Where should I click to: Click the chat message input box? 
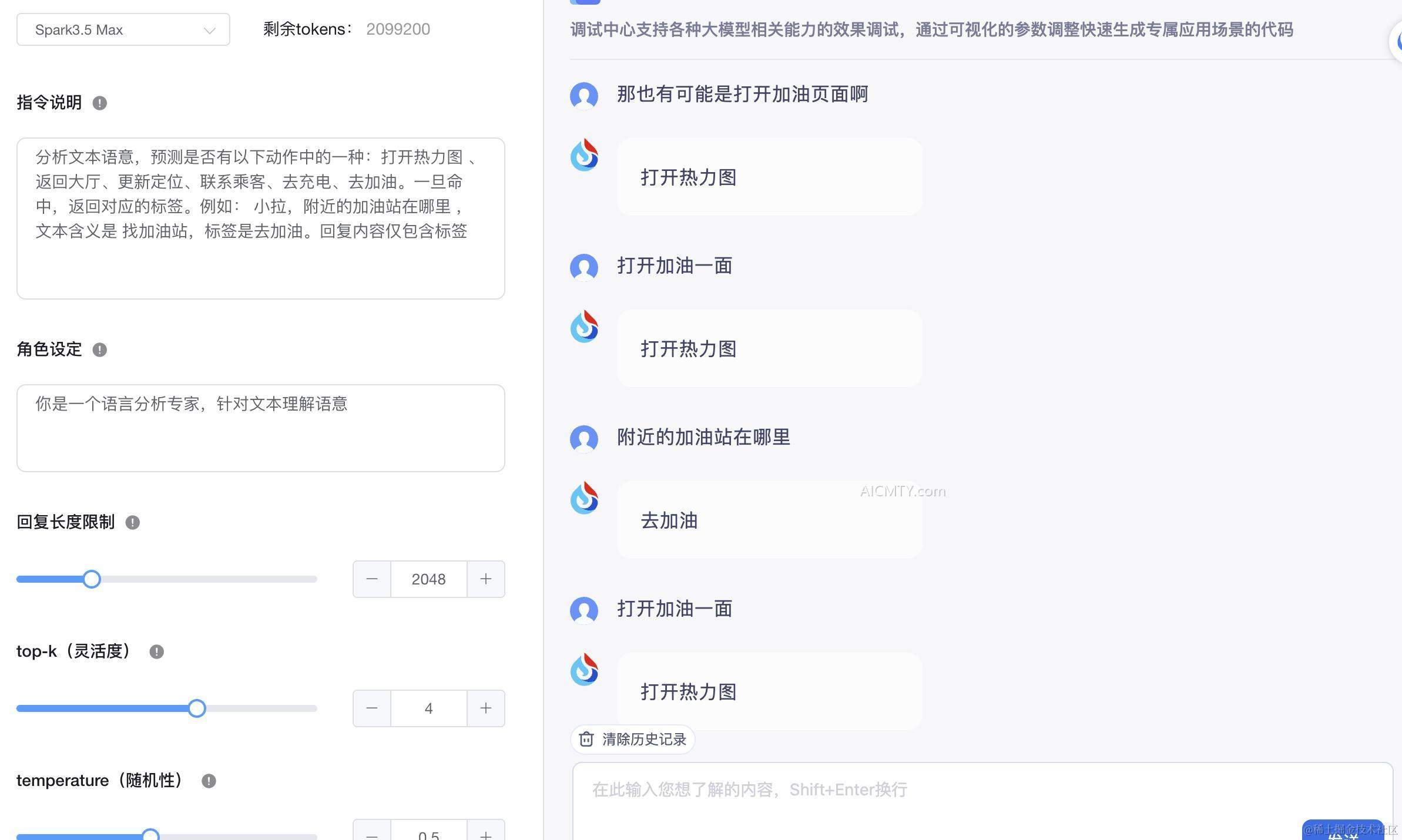click(x=982, y=801)
